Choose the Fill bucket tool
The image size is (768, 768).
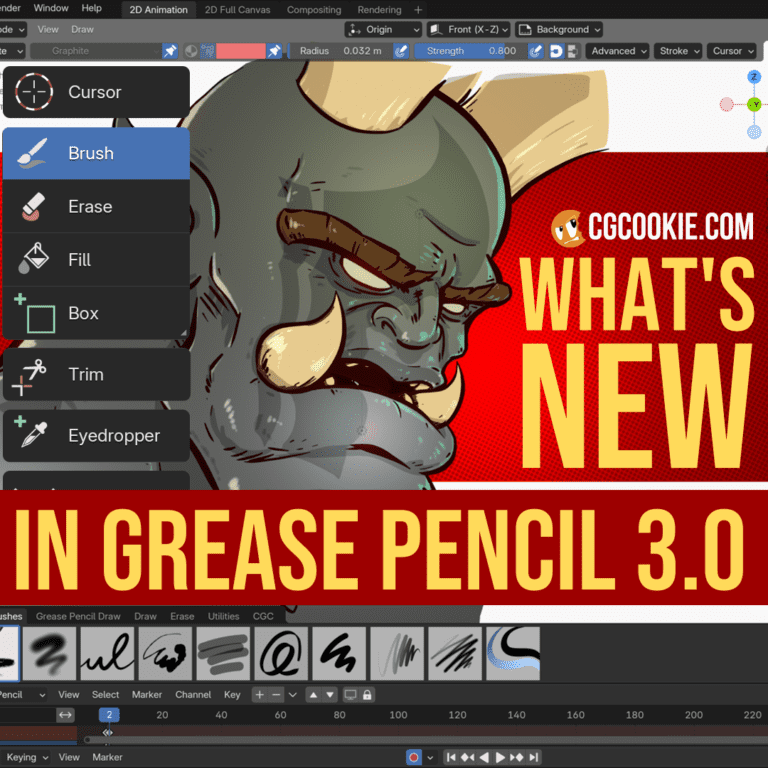pyautogui.click(x=95, y=259)
